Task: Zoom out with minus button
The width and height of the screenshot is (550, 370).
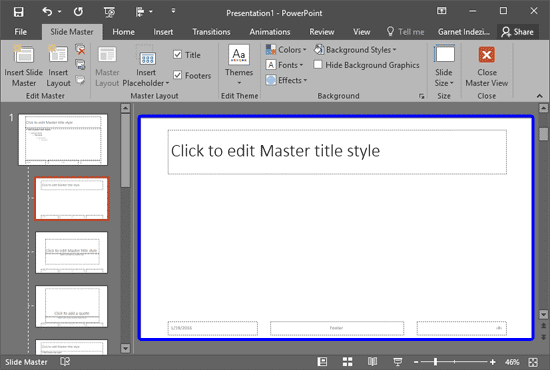Action: (x=416, y=362)
